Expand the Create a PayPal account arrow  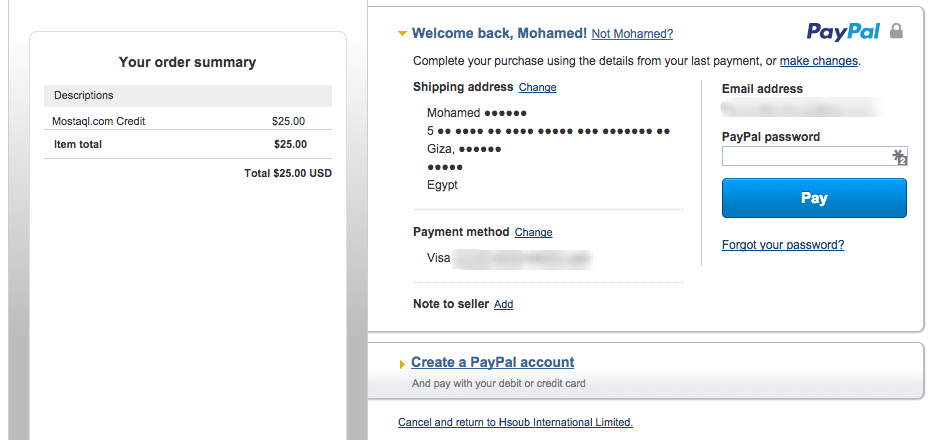coord(402,363)
